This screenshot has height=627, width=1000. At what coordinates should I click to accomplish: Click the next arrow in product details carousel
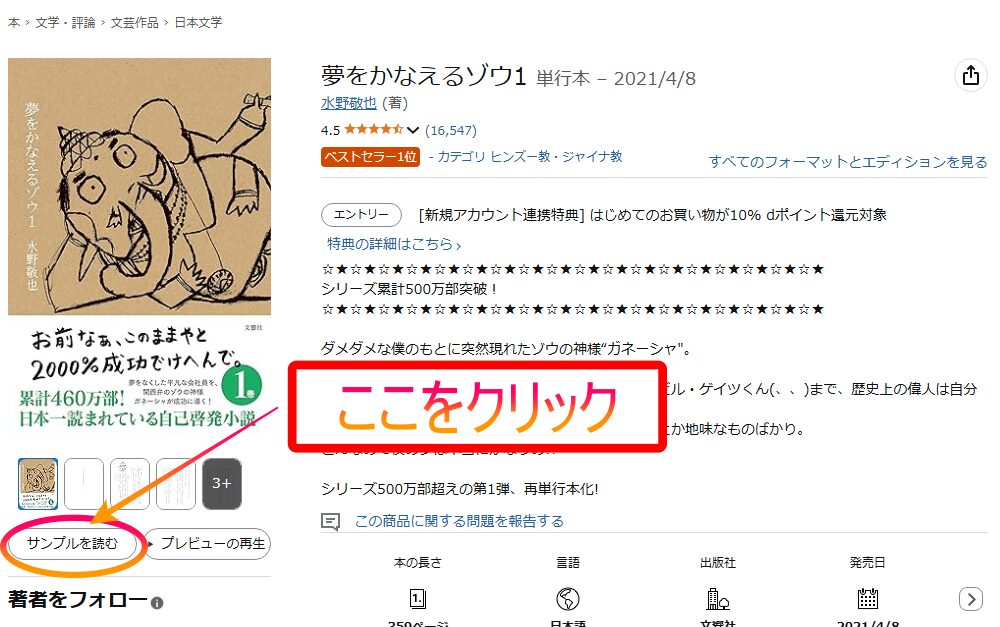(971, 599)
